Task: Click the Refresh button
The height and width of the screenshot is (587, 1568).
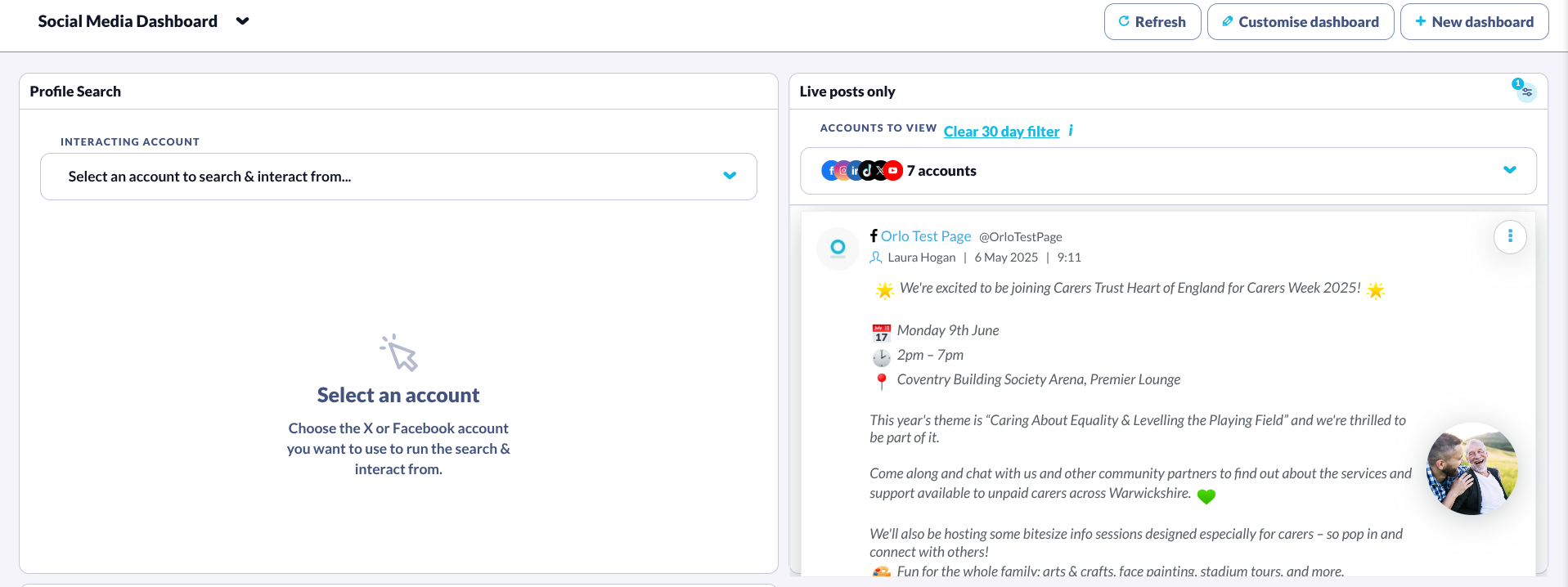Action: [1152, 22]
